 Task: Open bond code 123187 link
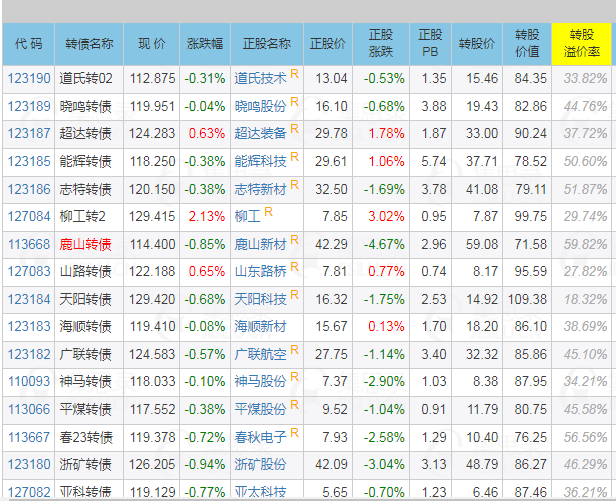[x=29, y=134]
